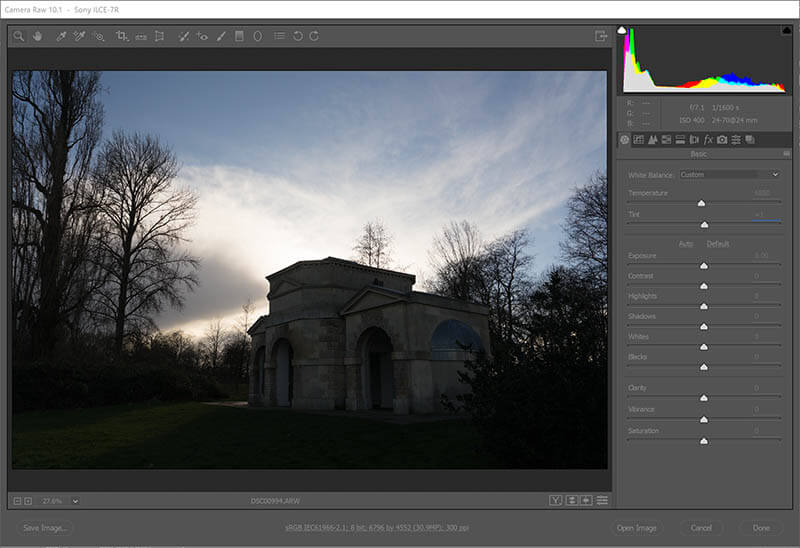This screenshot has height=548, width=800.
Task: Click the Temperature slider handle
Action: tap(702, 203)
